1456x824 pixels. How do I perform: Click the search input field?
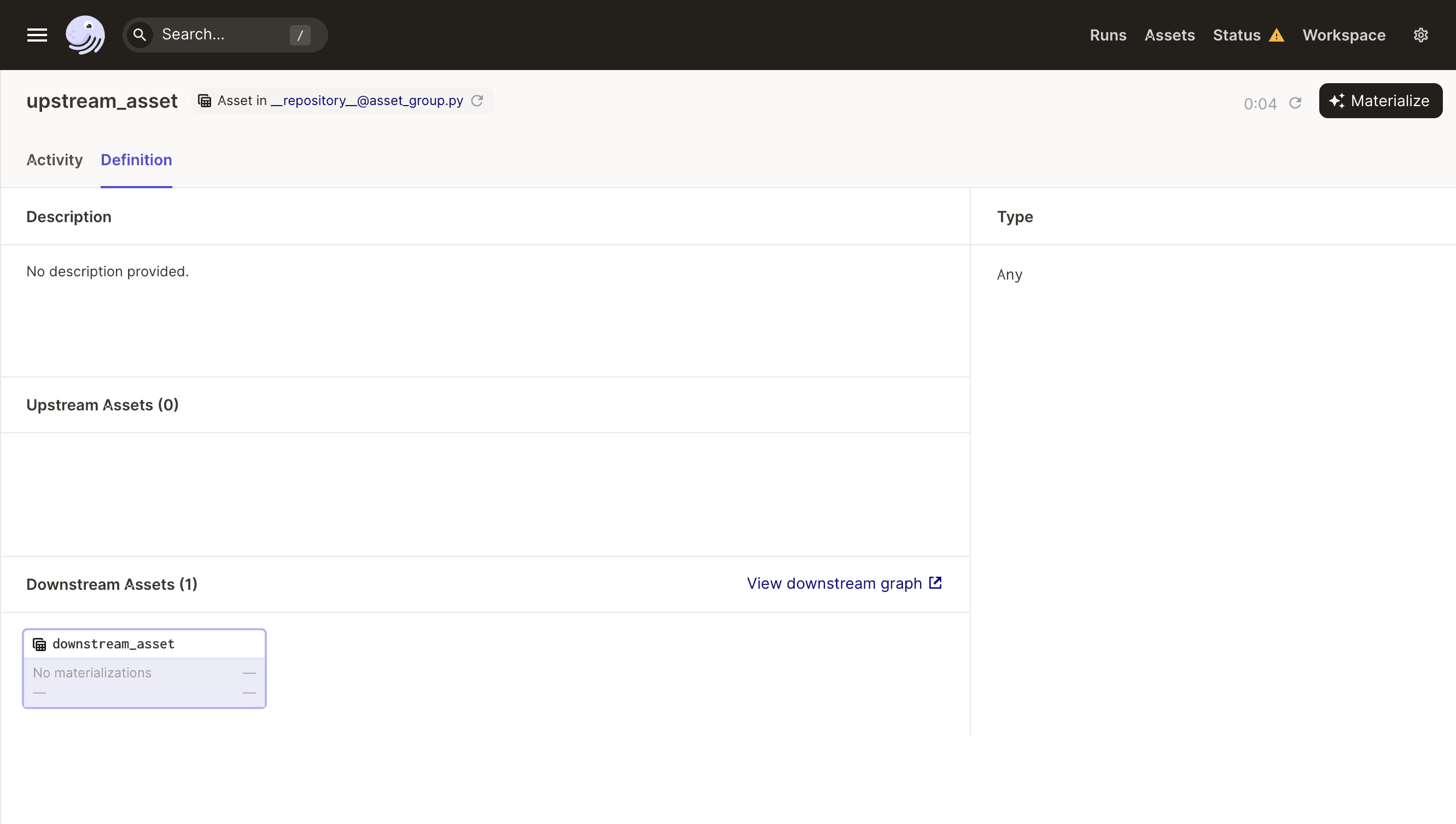point(221,35)
